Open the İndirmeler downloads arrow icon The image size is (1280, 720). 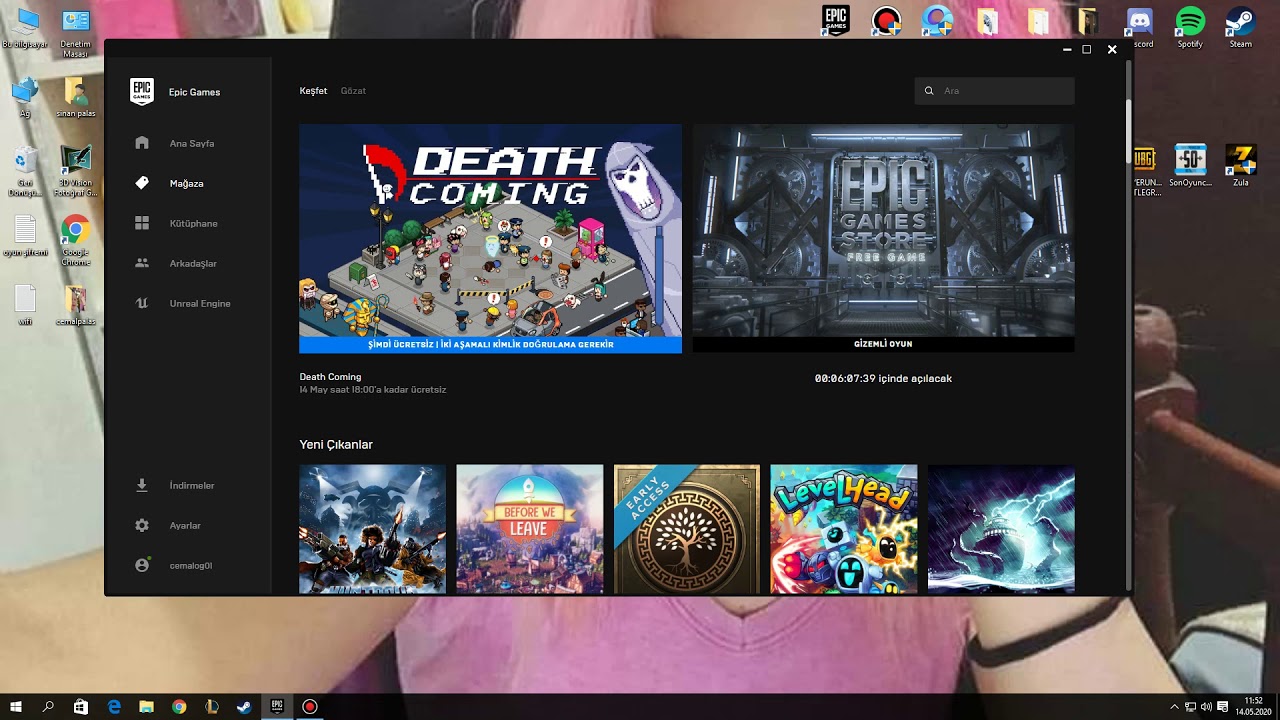pos(142,485)
